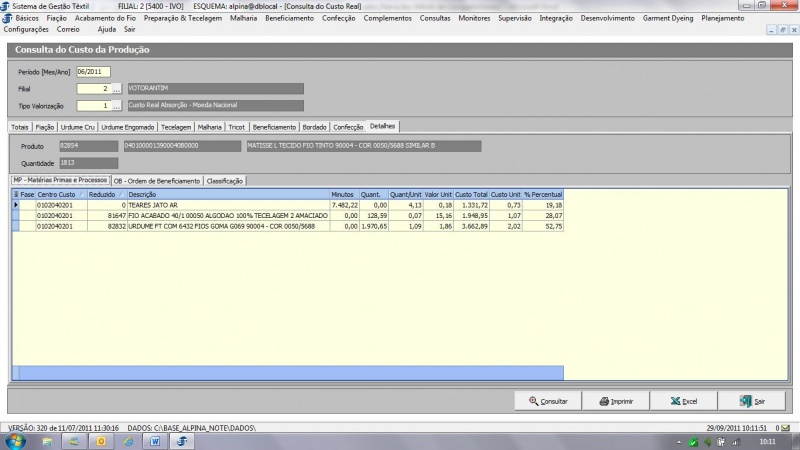Open the Malharia menu in the menu bar
Screen dimensions: 800x450
[x=243, y=18]
